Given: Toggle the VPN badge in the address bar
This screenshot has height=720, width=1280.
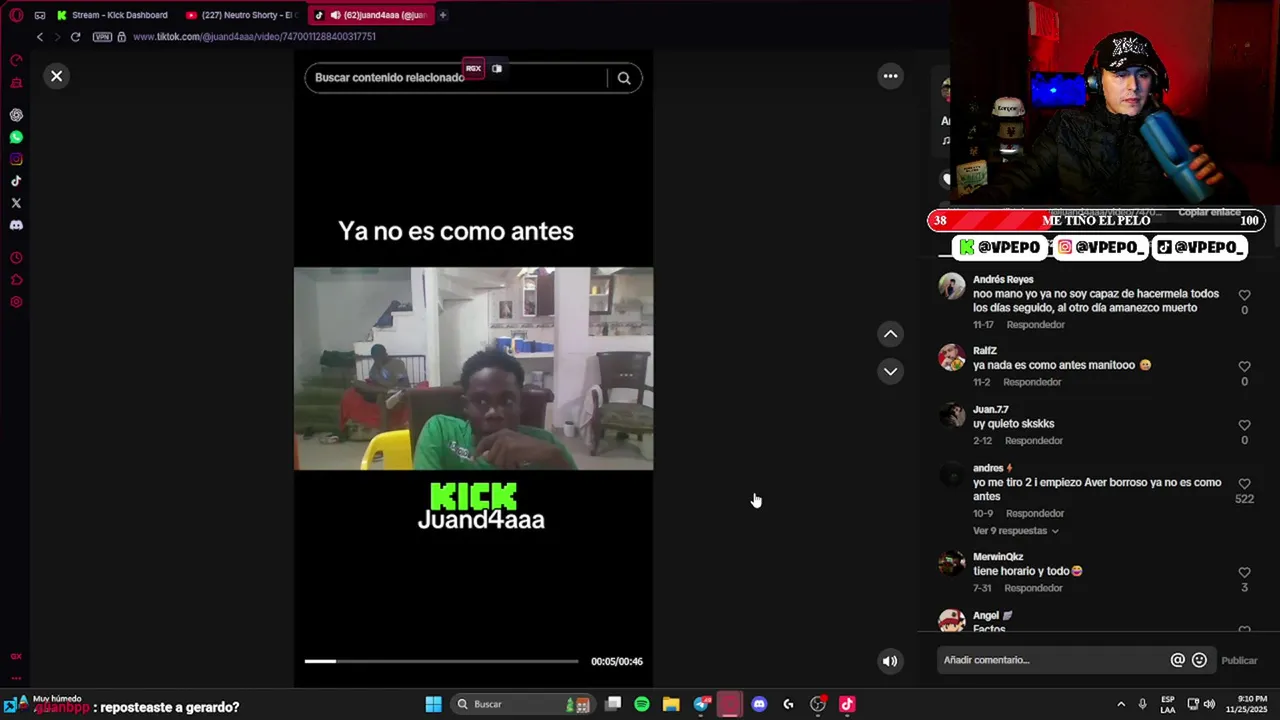Looking at the screenshot, I should pyautogui.click(x=102, y=37).
